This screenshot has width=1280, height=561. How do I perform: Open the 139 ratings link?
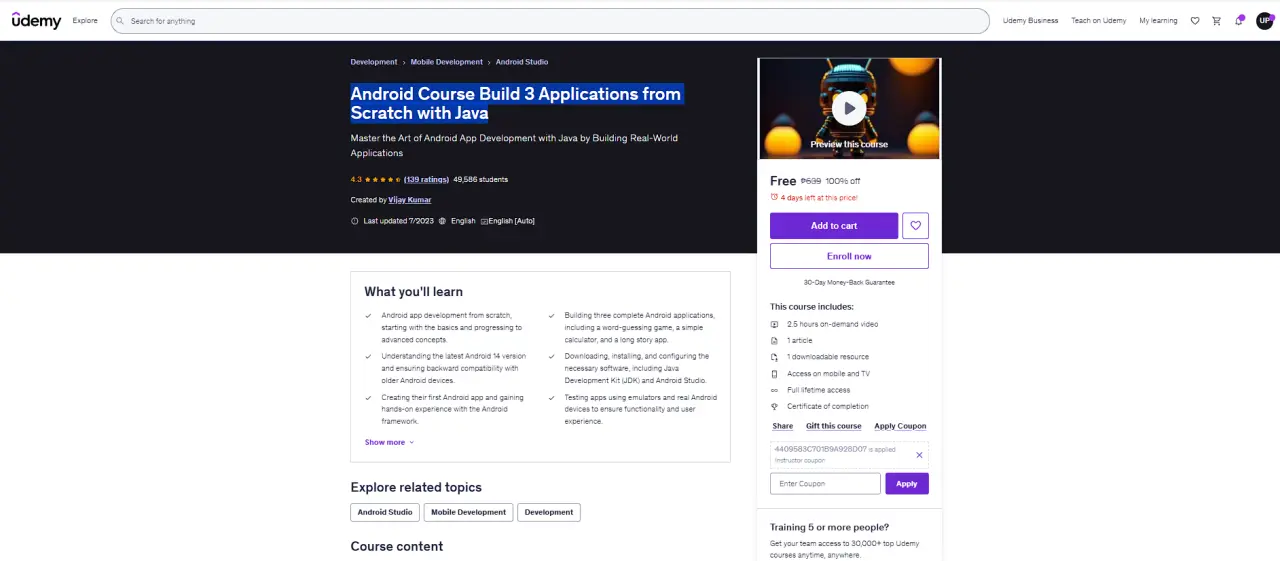point(426,180)
